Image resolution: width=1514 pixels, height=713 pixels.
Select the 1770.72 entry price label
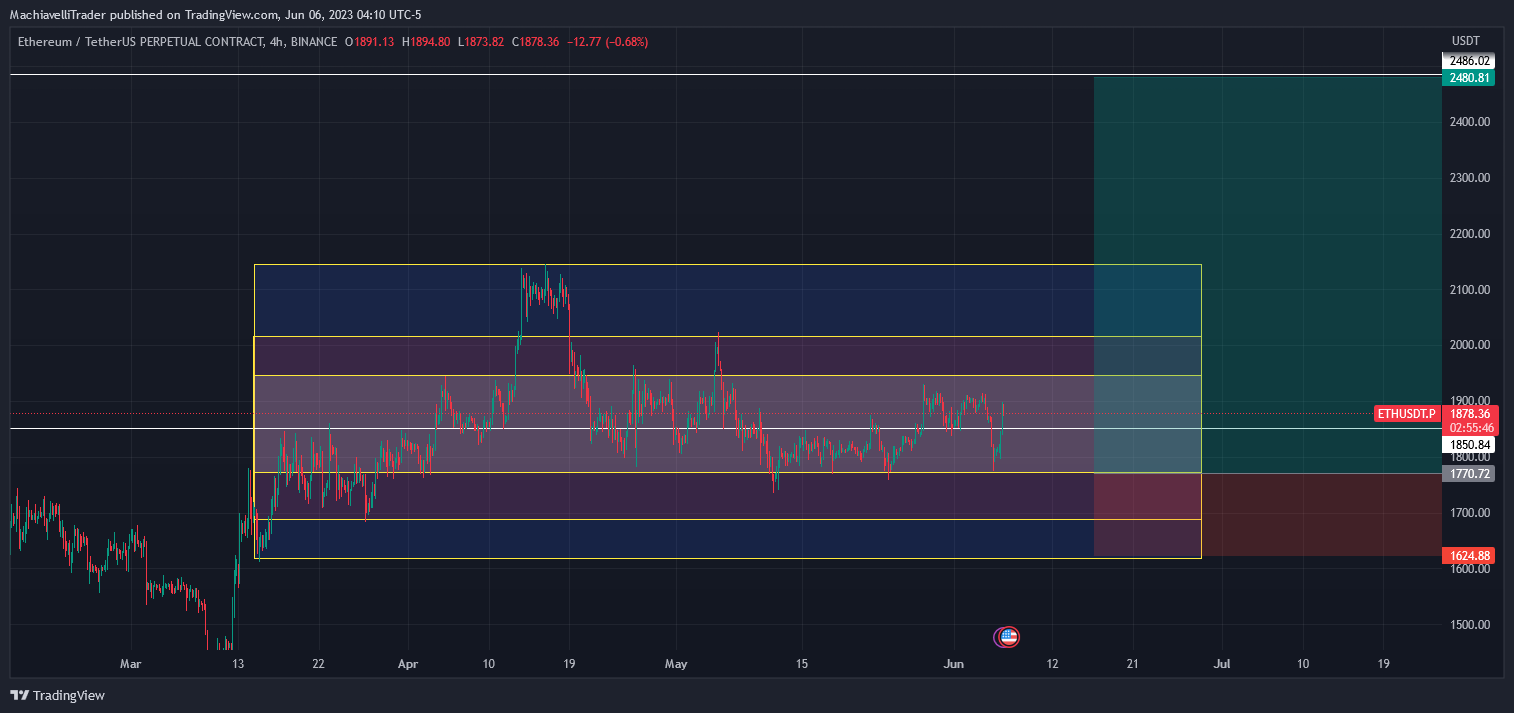(x=1469, y=474)
